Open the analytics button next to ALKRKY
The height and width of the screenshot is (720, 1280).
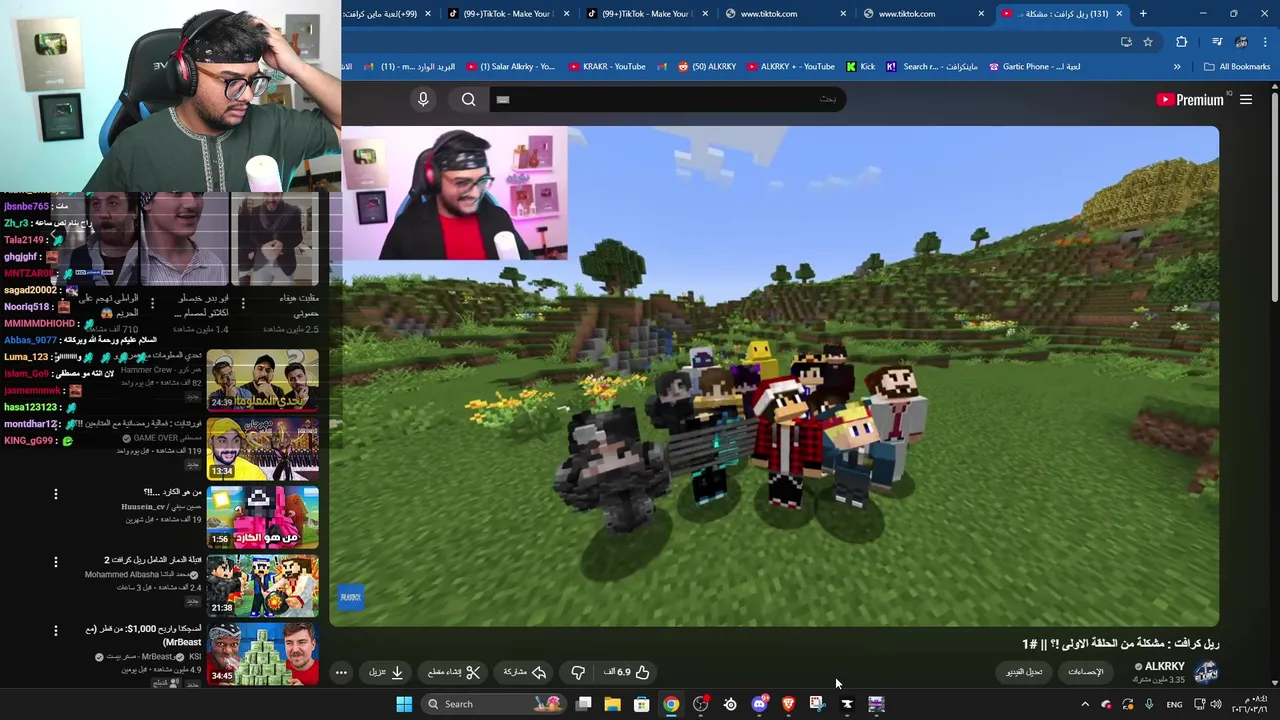coord(1086,672)
